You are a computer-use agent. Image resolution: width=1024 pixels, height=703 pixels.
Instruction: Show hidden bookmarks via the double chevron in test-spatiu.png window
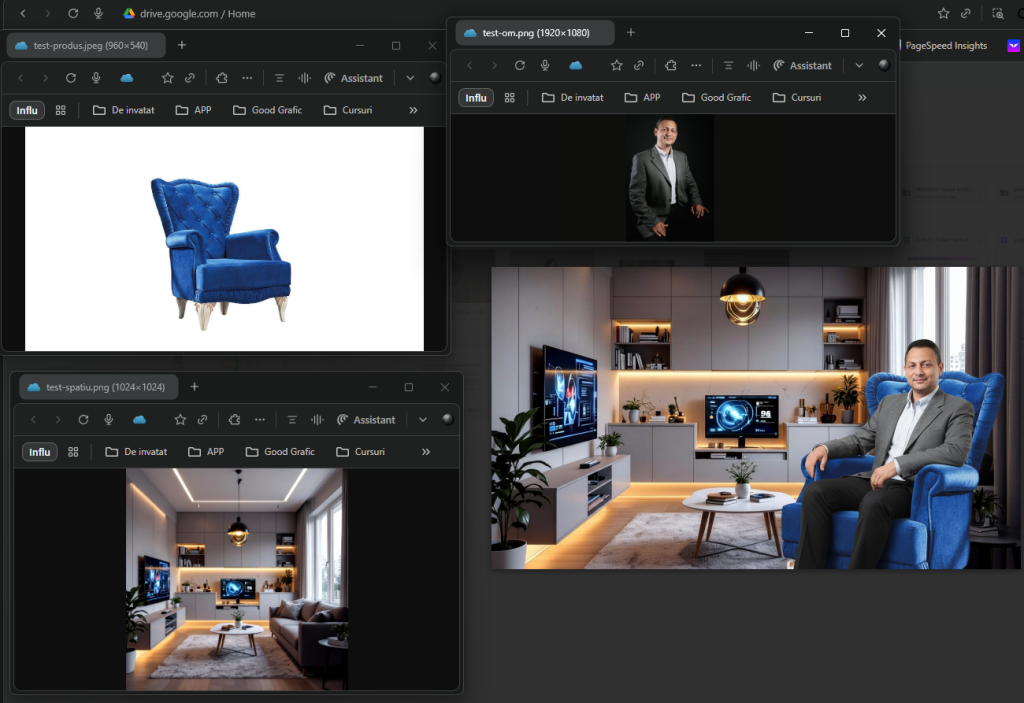coord(426,452)
